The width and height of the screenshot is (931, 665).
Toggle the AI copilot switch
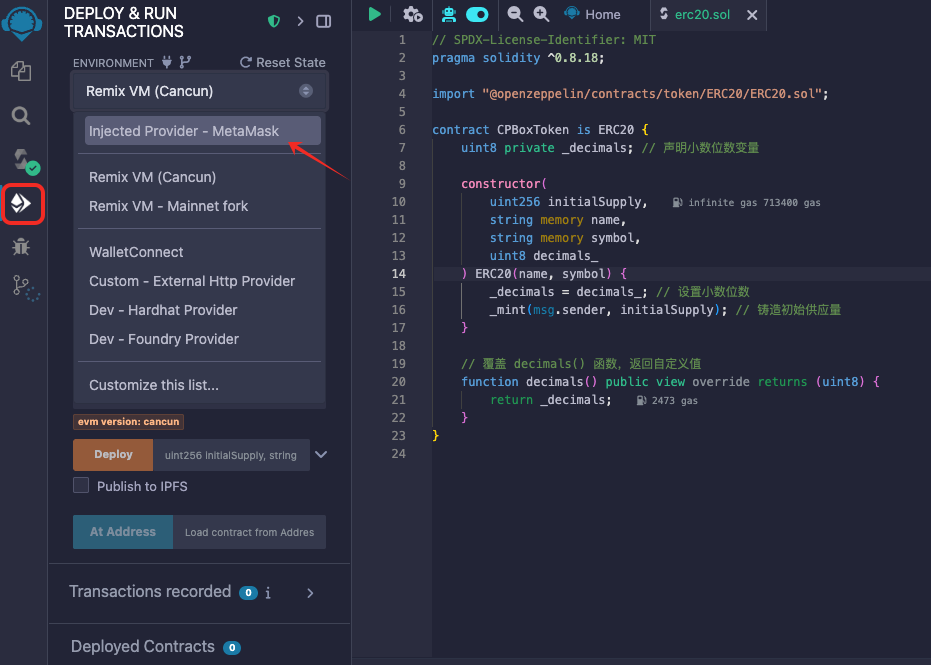click(x=477, y=14)
